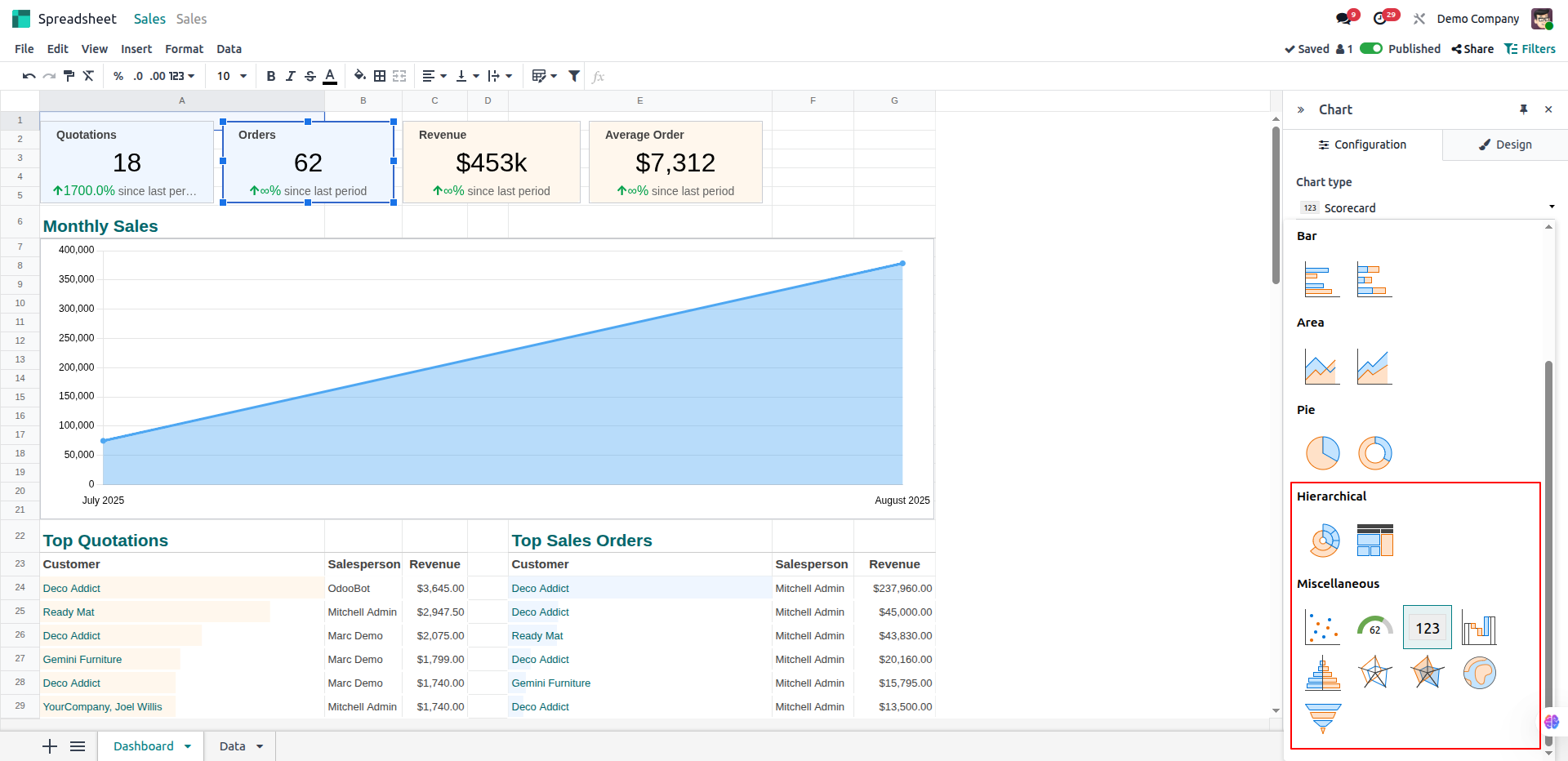Screen dimensions: 1568x761
Task: Select the population pyramid chart type
Action: coord(1322,673)
